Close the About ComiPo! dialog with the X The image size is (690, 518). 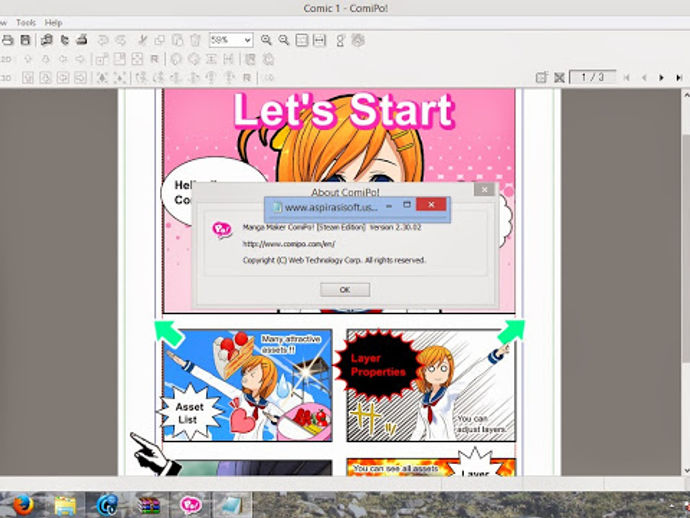pos(484,190)
